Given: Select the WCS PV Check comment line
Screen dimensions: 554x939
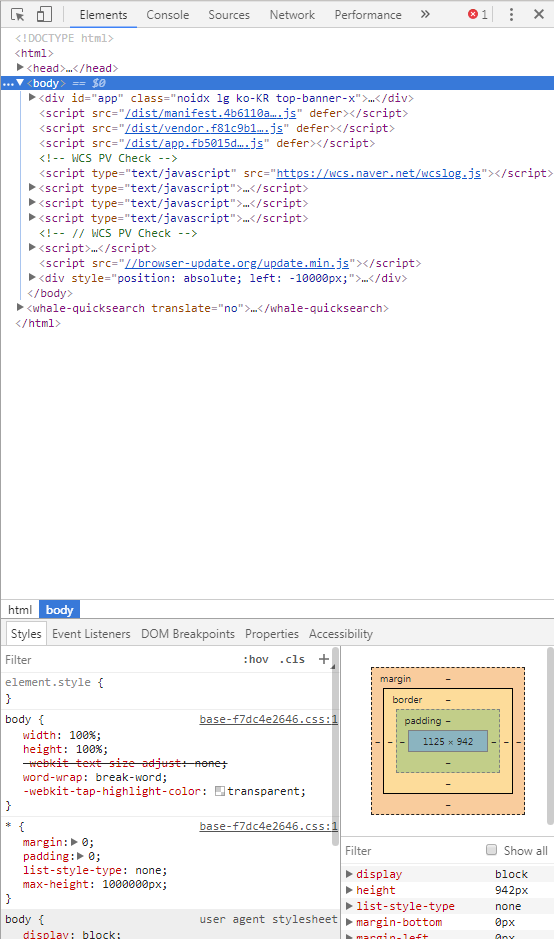Looking at the screenshot, I should tap(108, 158).
